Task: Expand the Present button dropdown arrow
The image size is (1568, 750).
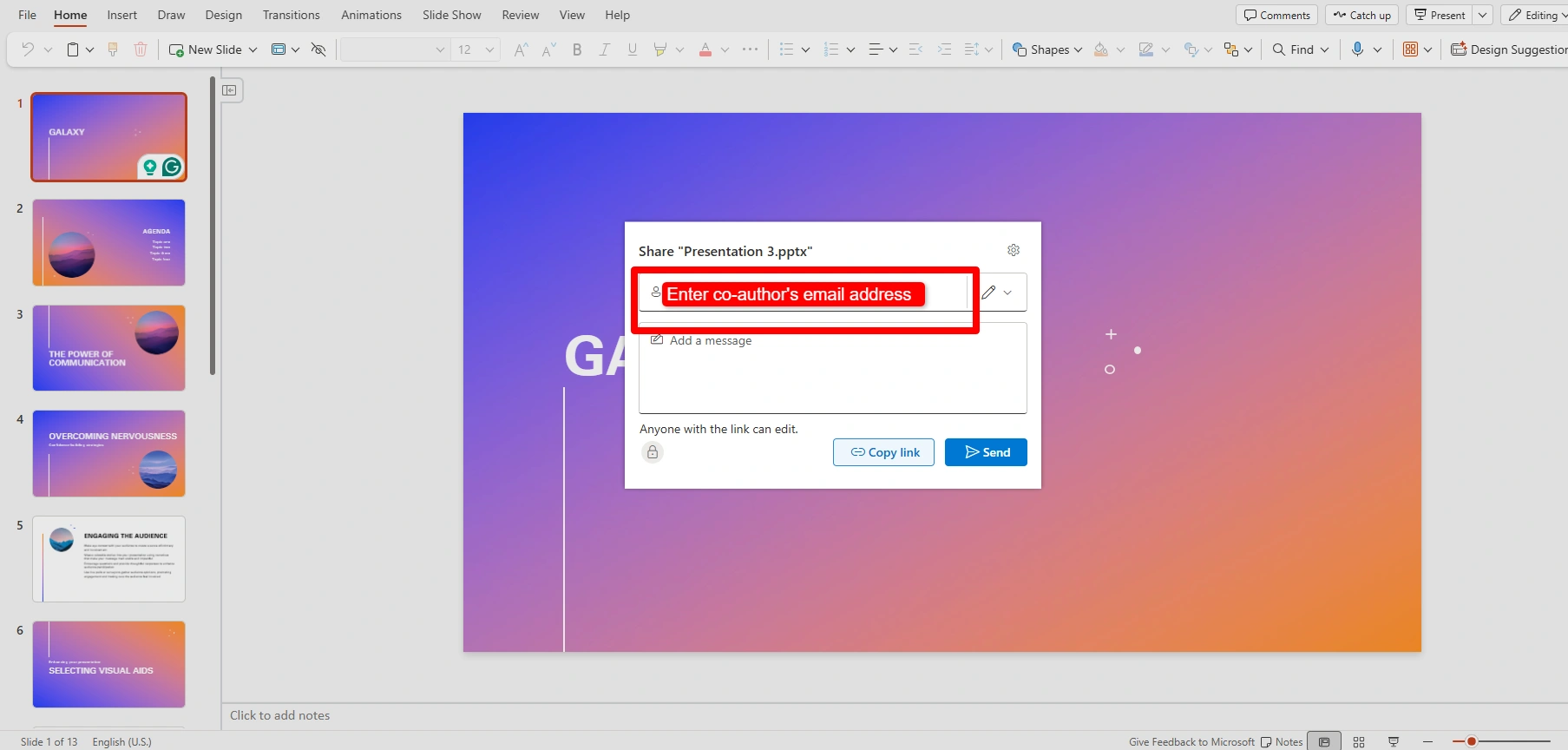Action: pos(1483,15)
